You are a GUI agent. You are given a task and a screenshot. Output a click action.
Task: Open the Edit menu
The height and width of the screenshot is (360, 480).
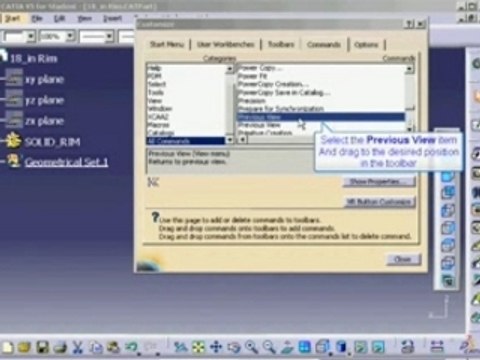(x=59, y=18)
